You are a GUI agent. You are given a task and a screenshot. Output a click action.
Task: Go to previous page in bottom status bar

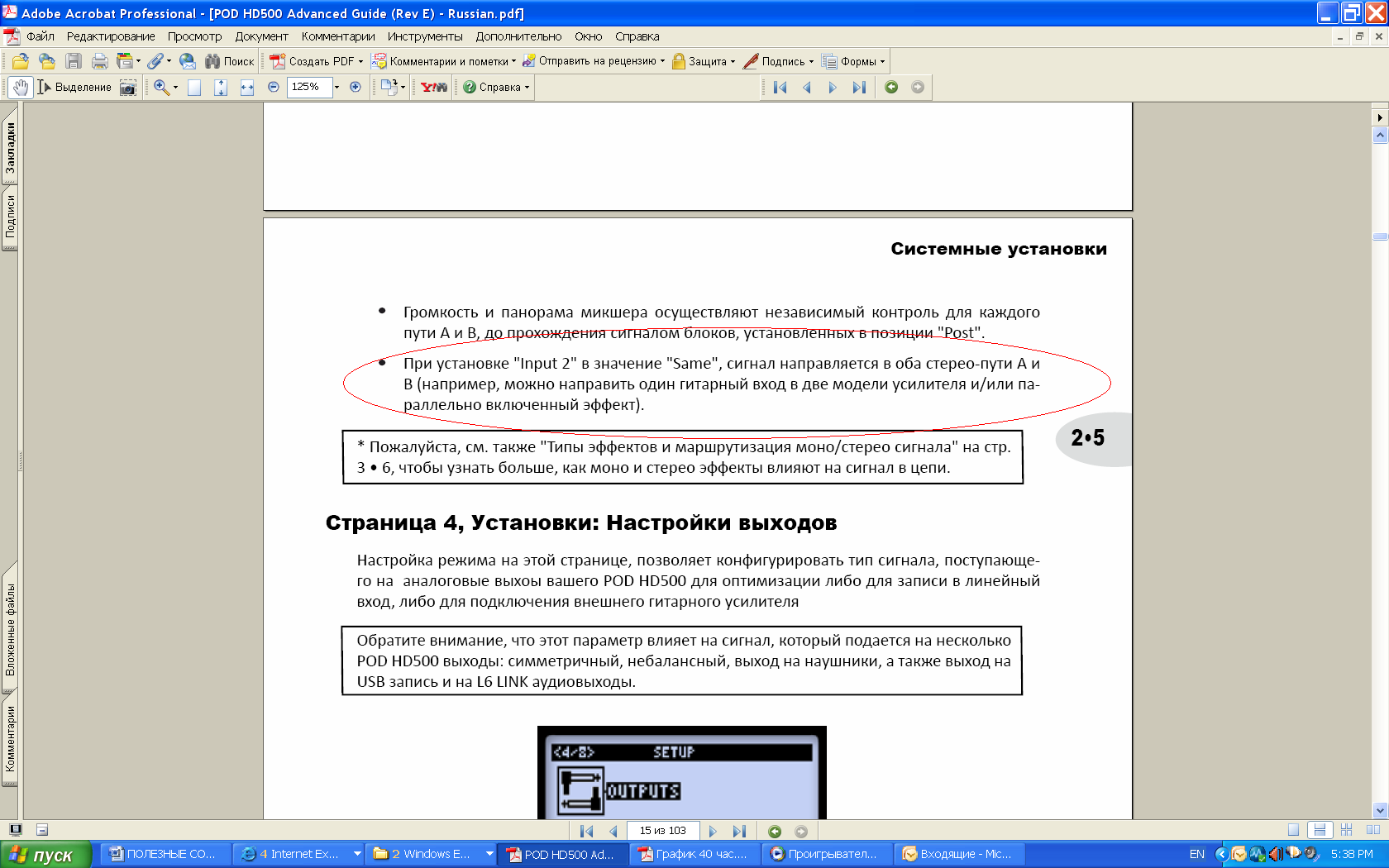tap(613, 831)
